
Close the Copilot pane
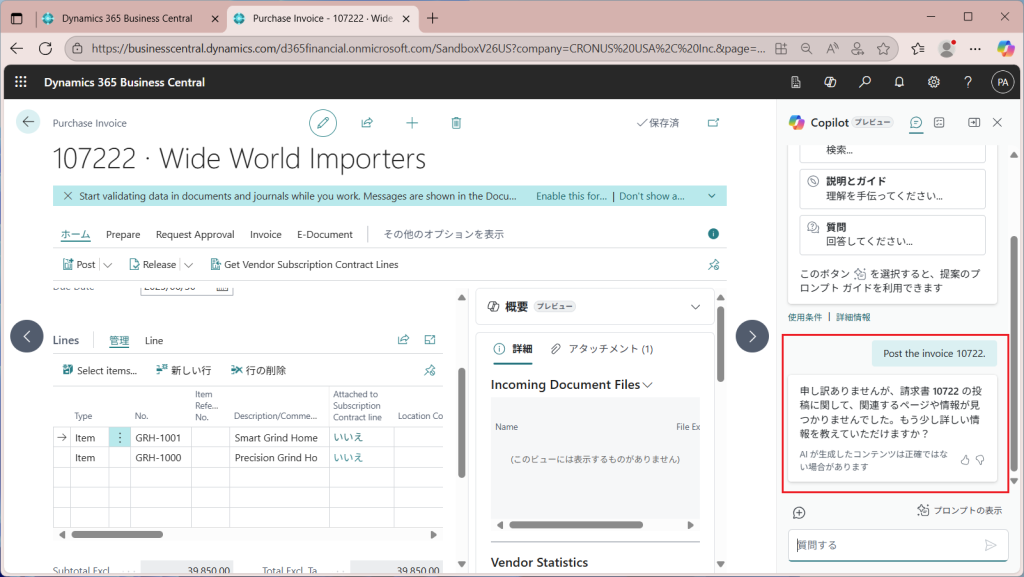pyautogui.click(x=997, y=123)
